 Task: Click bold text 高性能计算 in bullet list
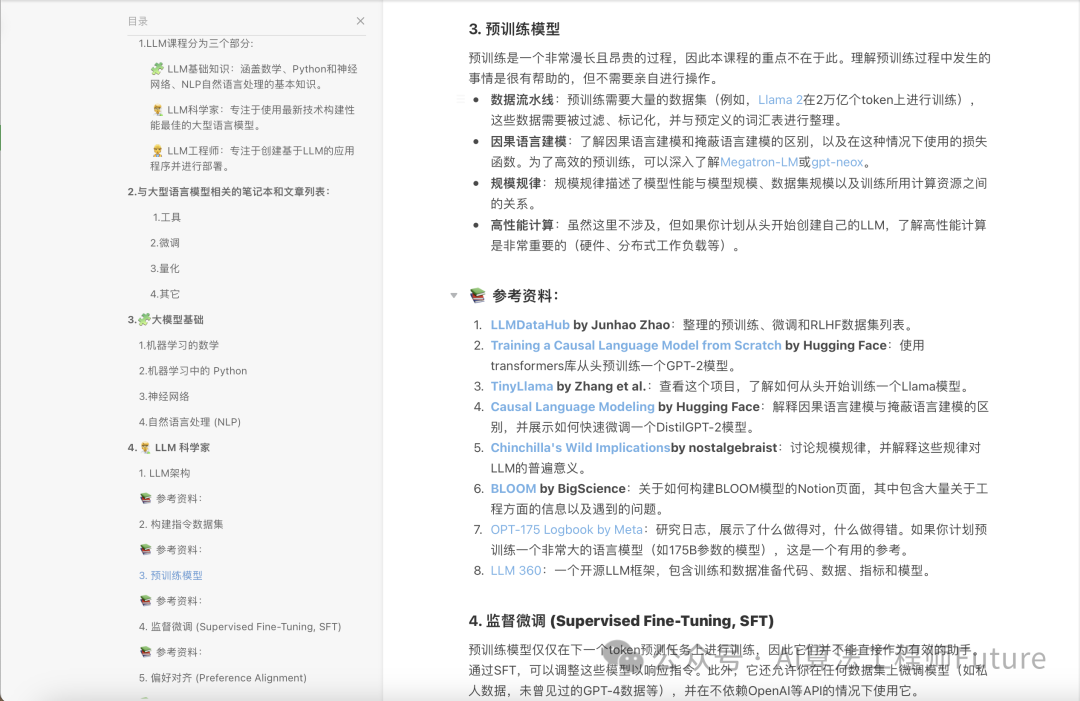coord(522,225)
